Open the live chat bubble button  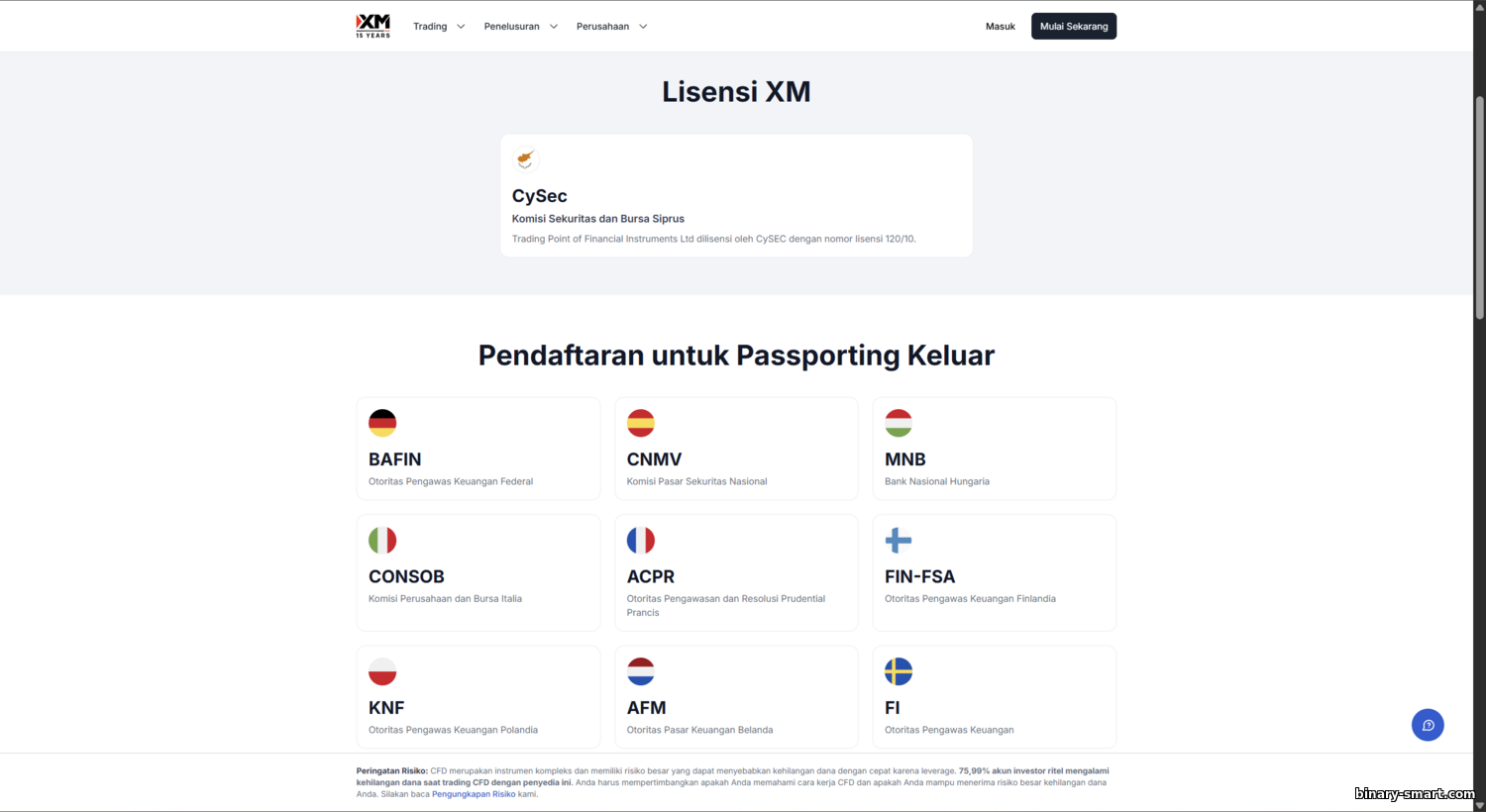[x=1428, y=725]
